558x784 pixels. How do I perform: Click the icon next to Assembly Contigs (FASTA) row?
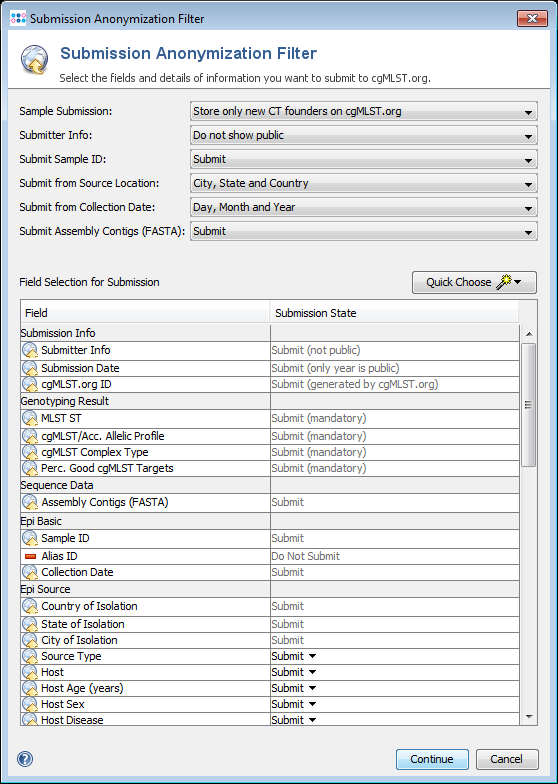(30, 502)
